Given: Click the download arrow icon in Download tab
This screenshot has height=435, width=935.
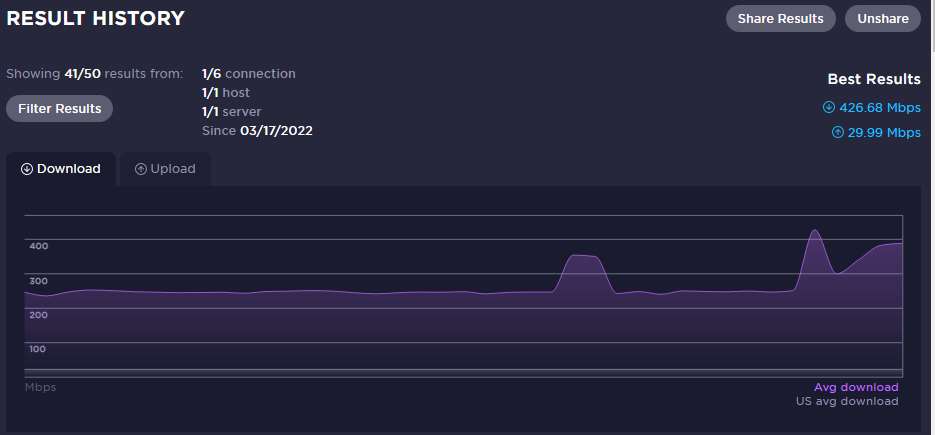Looking at the screenshot, I should [x=27, y=169].
